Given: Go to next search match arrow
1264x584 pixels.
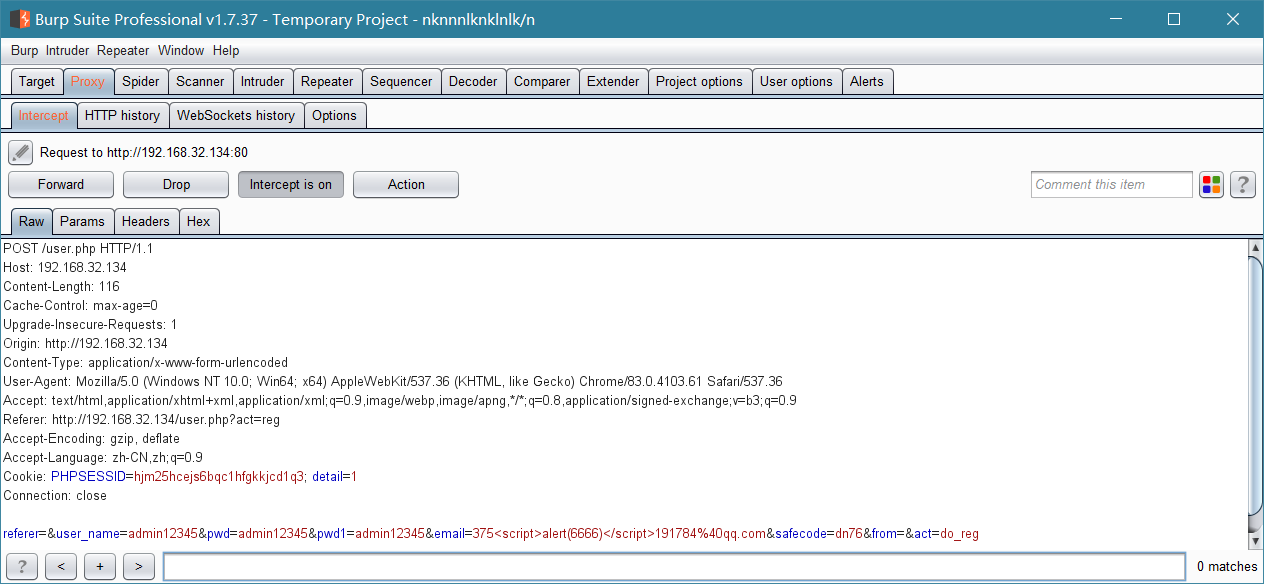Looking at the screenshot, I should 138,566.
